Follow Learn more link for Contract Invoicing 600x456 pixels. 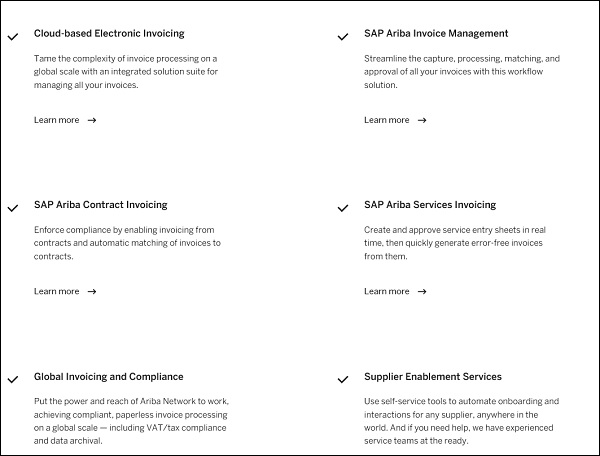coord(56,292)
